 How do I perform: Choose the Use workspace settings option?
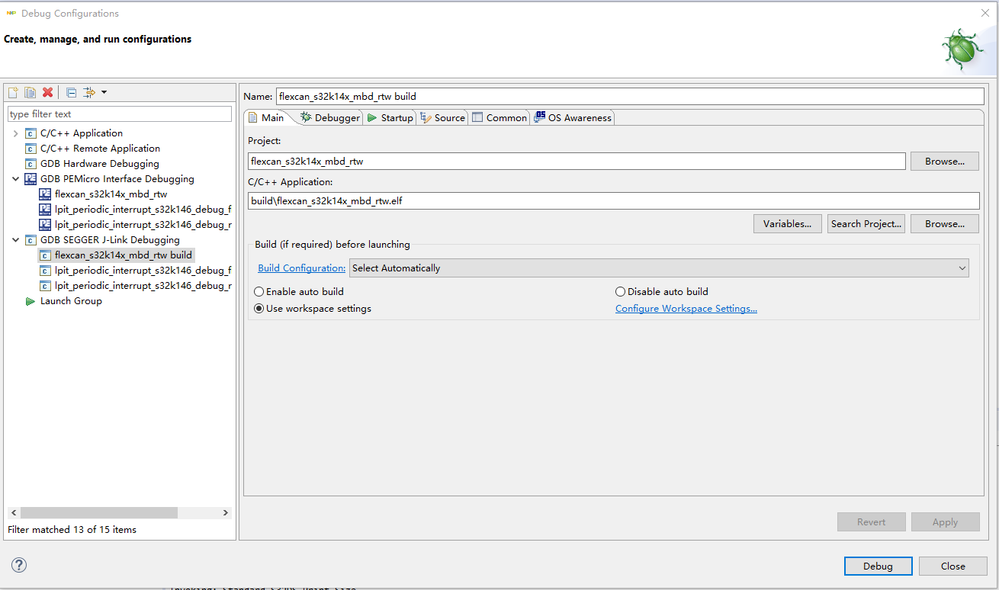260,309
